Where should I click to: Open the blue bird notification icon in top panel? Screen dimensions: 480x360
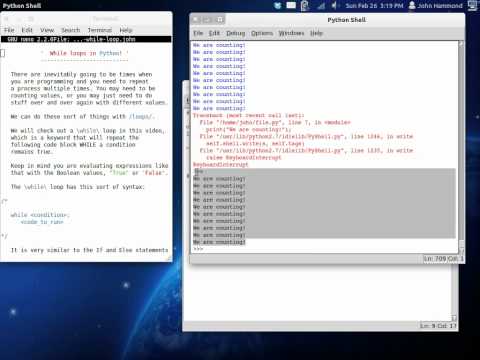[277, 6]
